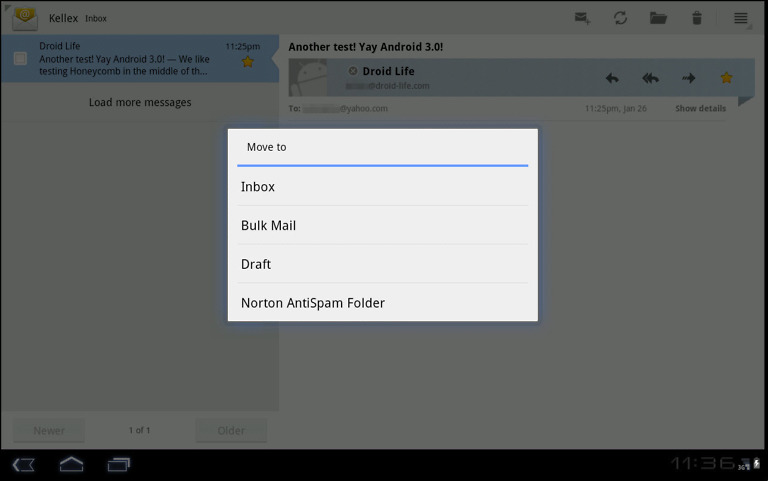Tap the Android back navigation button
768x481 pixels.
pos(24,464)
